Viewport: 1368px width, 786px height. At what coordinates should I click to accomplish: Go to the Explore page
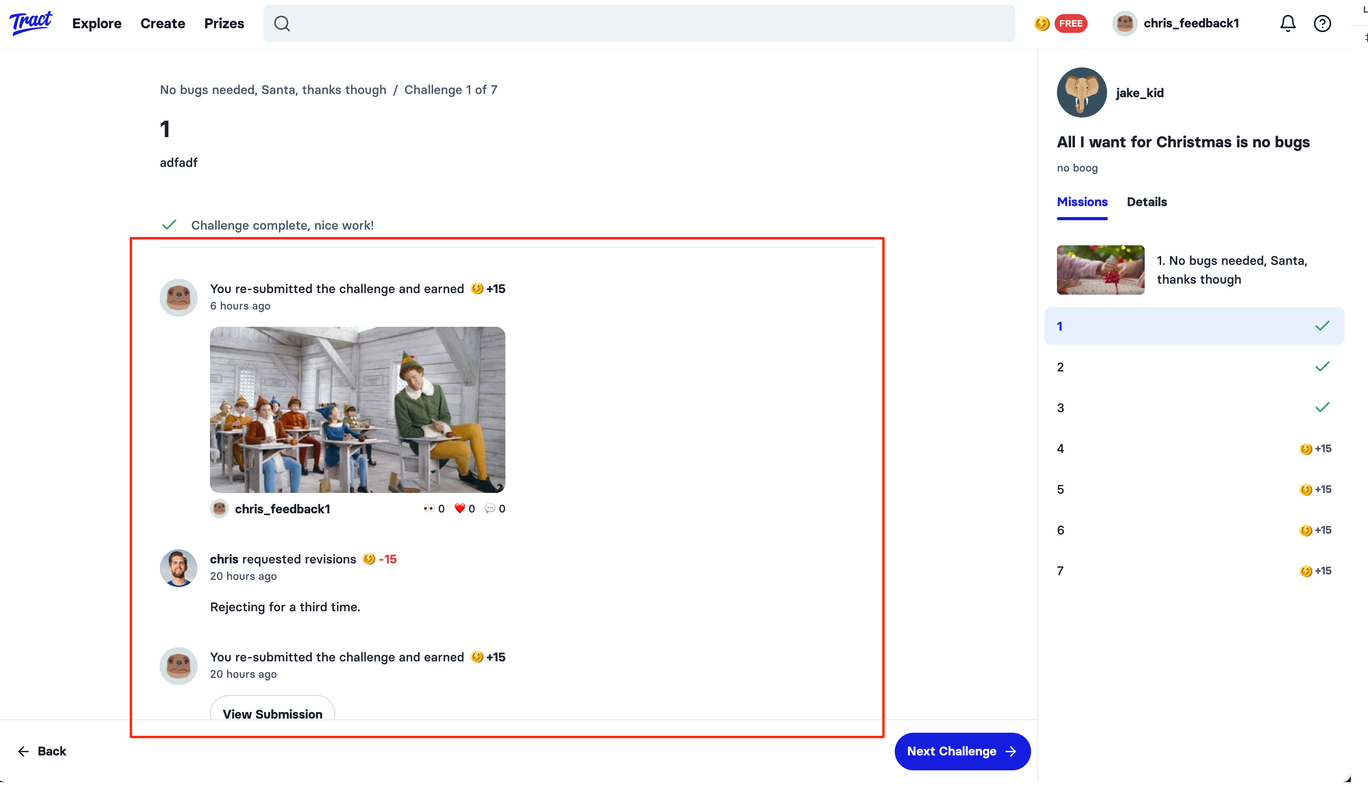[97, 24]
